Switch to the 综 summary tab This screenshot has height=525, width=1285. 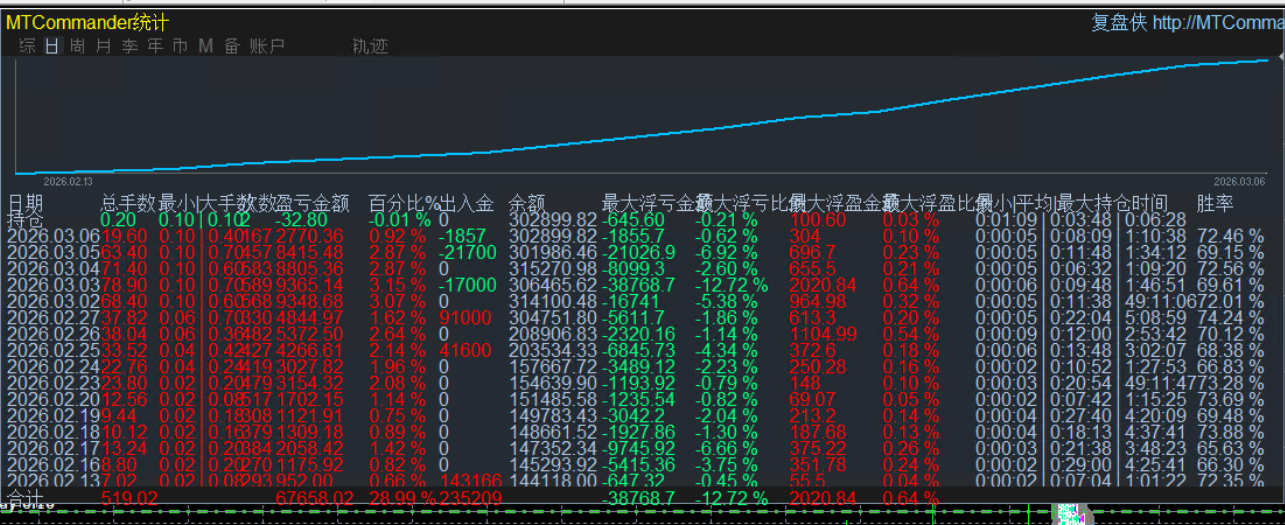[27, 46]
